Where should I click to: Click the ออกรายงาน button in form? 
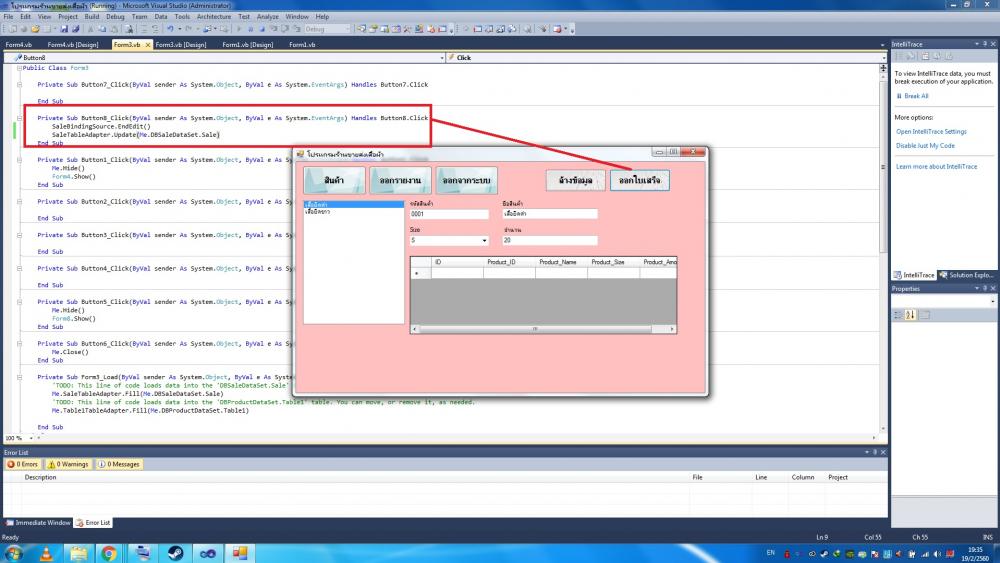click(401, 180)
